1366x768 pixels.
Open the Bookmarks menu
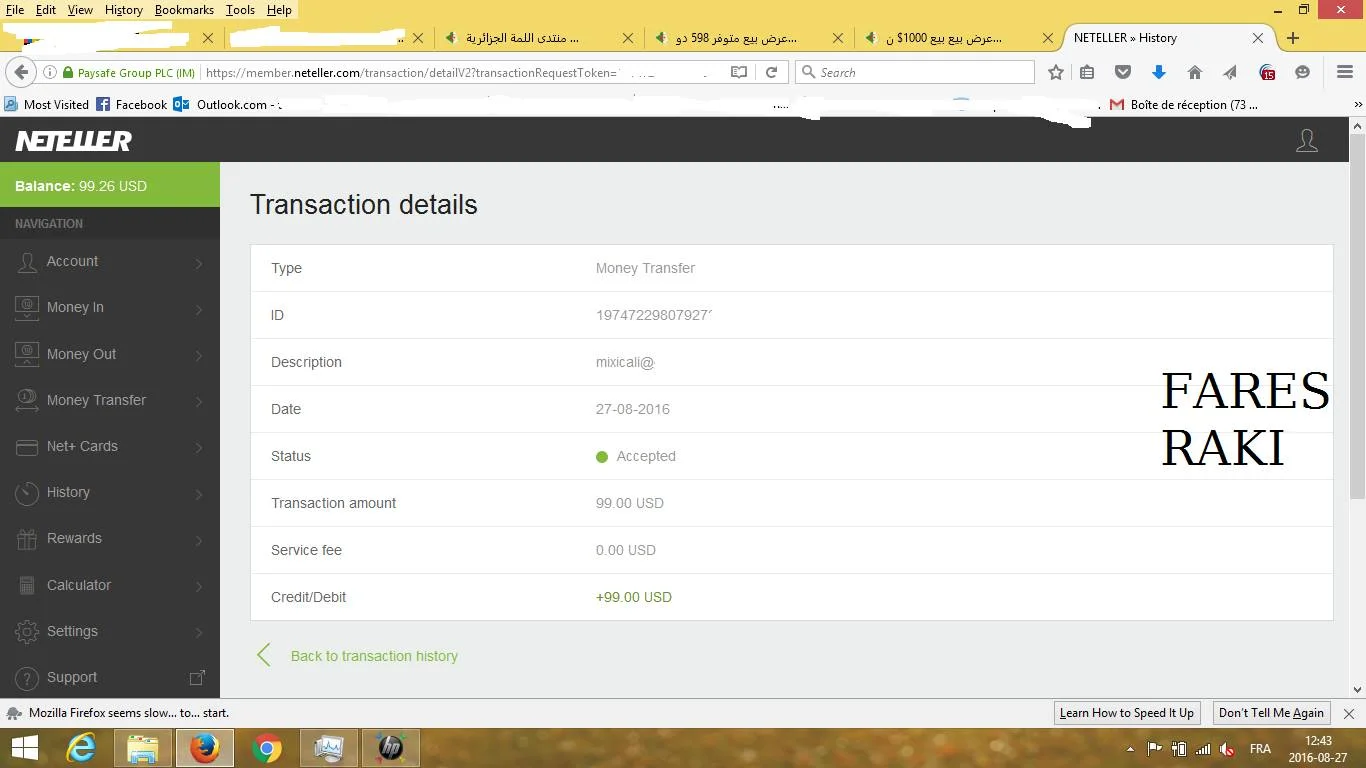(x=184, y=10)
